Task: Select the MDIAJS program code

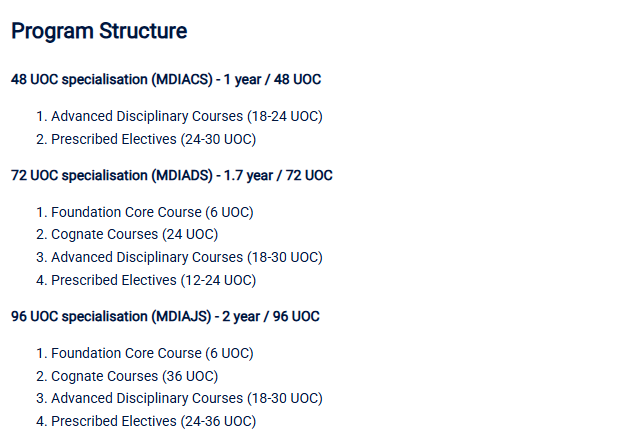Action: pyautogui.click(x=181, y=316)
